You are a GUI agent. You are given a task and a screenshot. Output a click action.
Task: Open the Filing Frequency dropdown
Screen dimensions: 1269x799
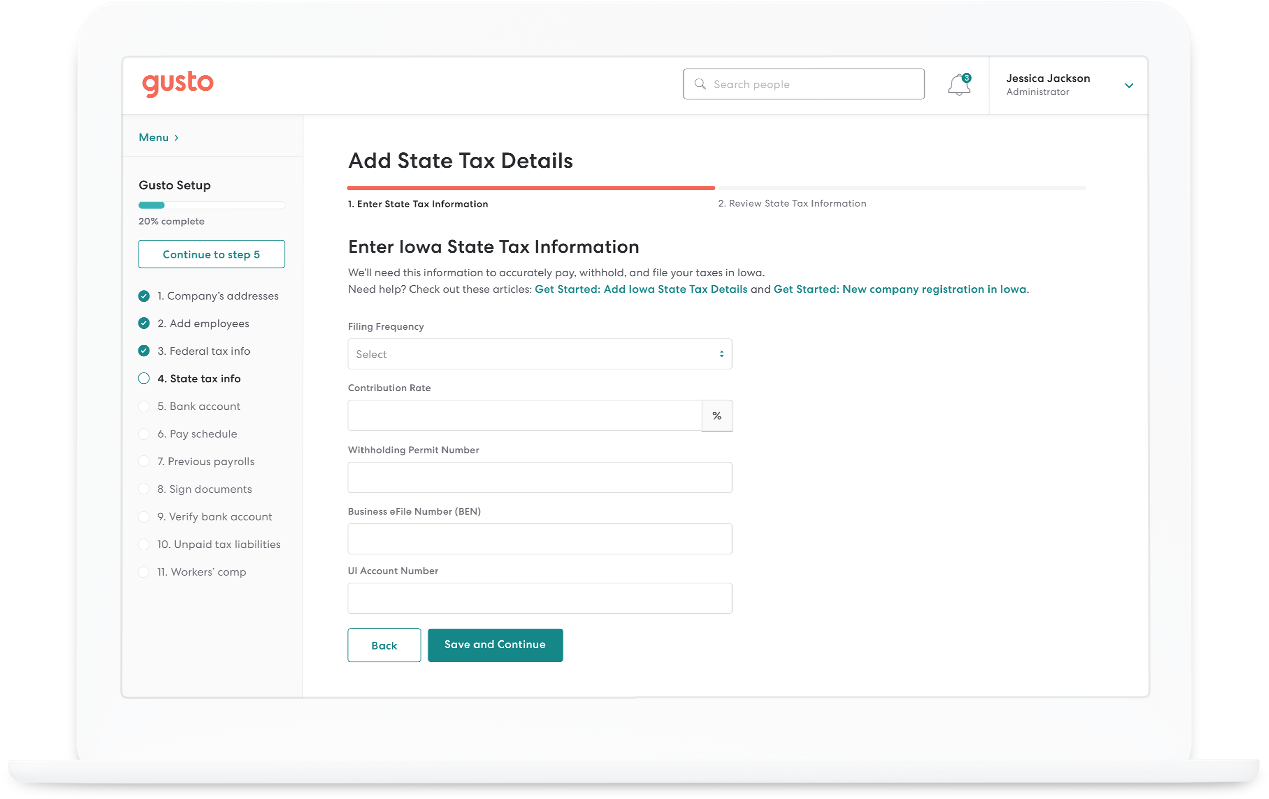[539, 354]
